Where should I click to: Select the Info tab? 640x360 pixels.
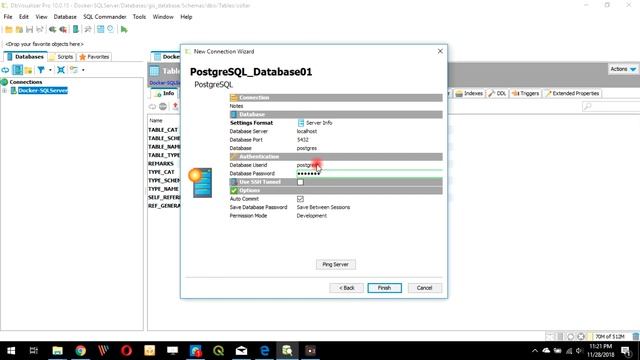coord(165,93)
